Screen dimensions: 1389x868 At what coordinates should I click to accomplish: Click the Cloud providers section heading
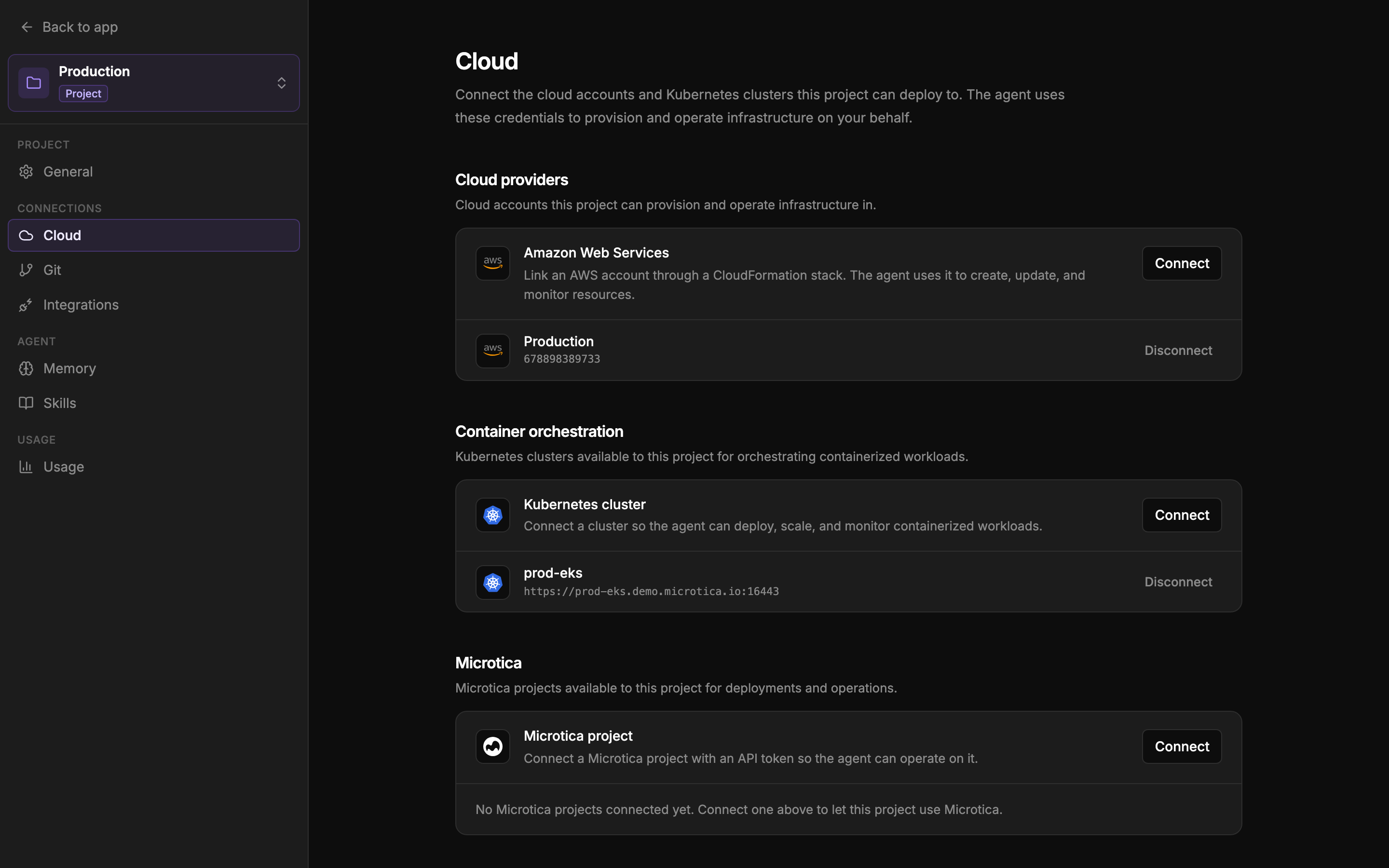point(511,180)
